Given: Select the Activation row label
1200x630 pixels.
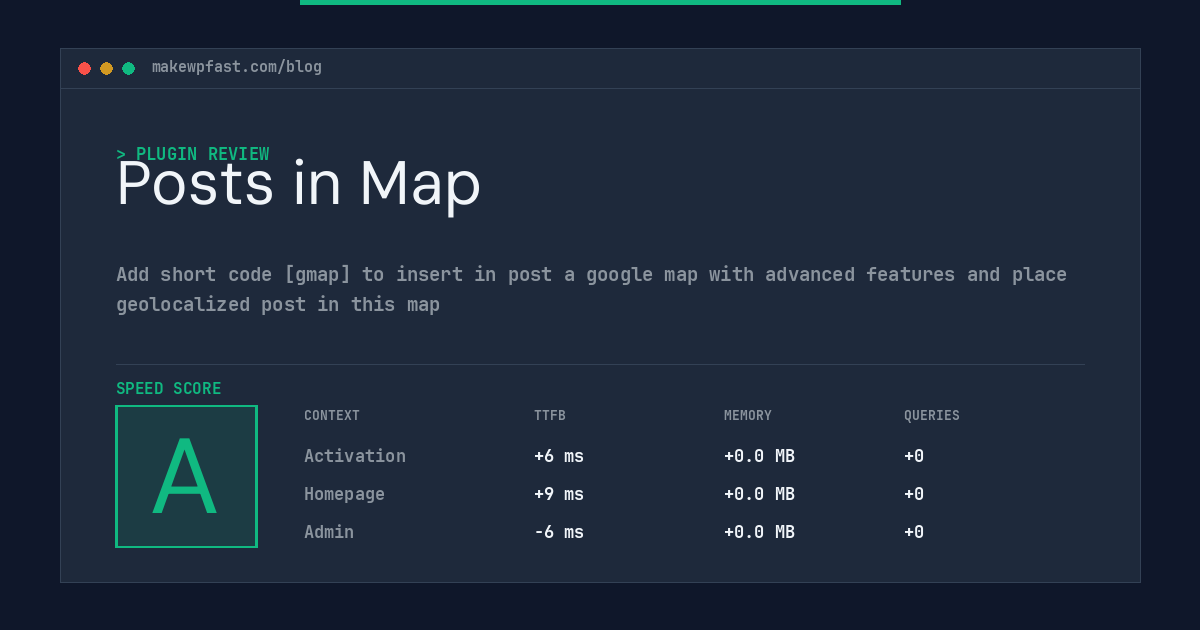Looking at the screenshot, I should pyautogui.click(x=355, y=456).
